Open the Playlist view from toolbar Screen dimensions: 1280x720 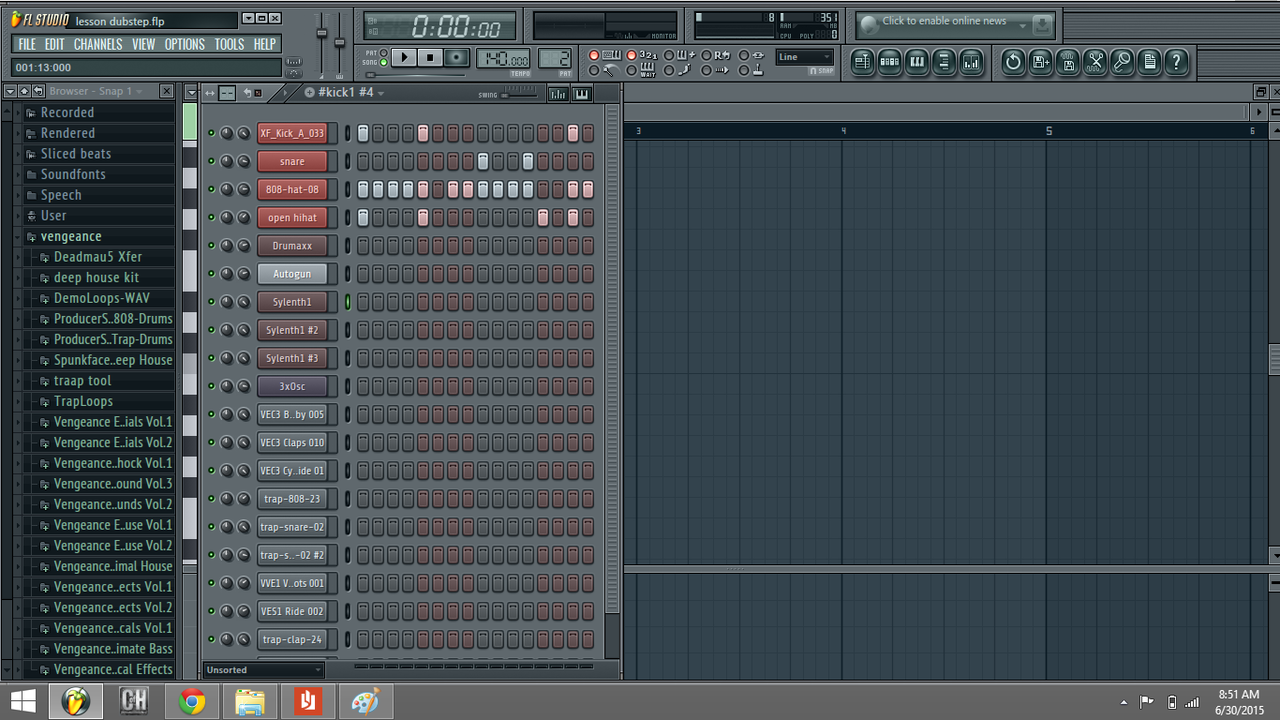click(862, 62)
